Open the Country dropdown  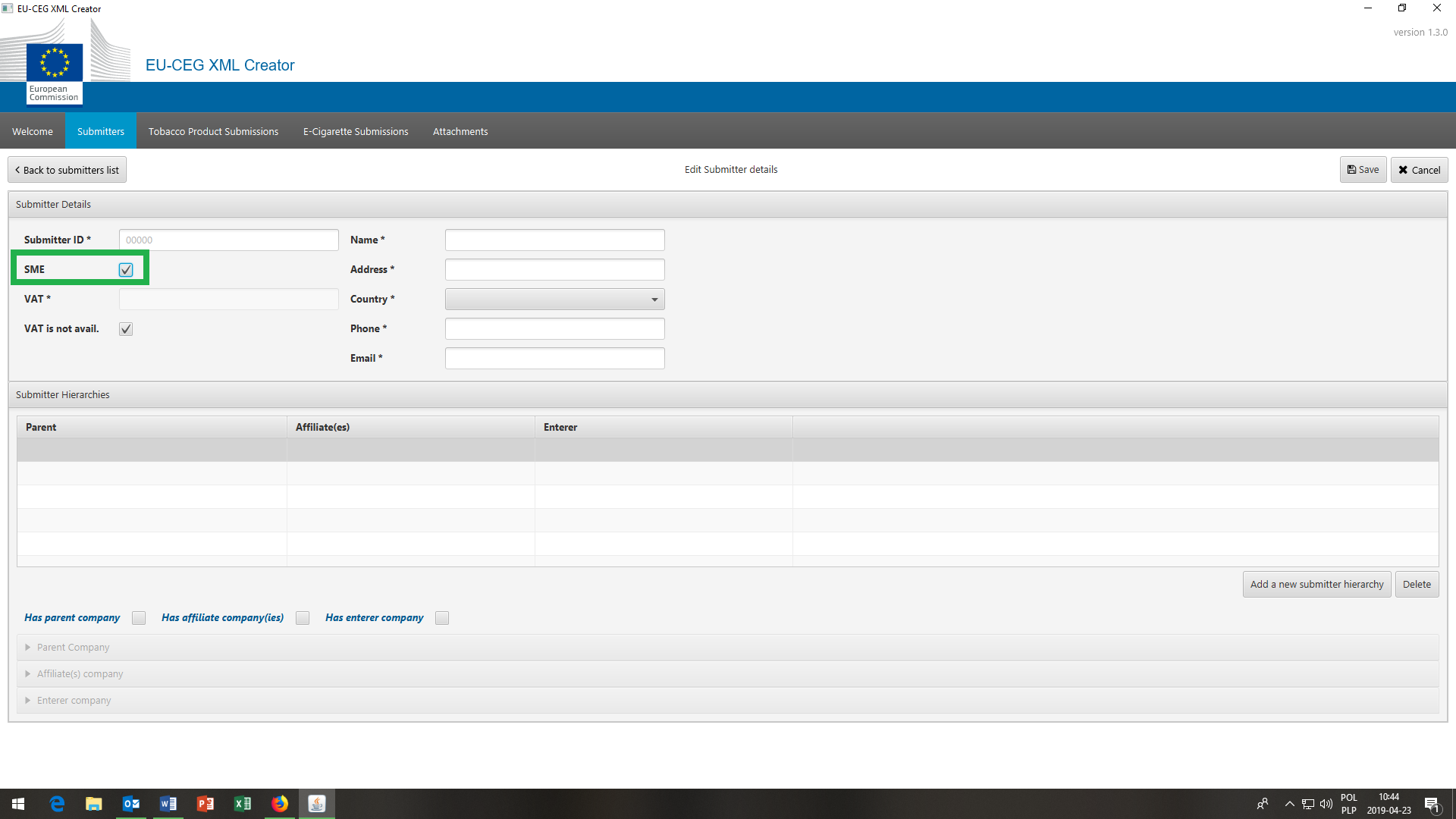pyautogui.click(x=554, y=300)
